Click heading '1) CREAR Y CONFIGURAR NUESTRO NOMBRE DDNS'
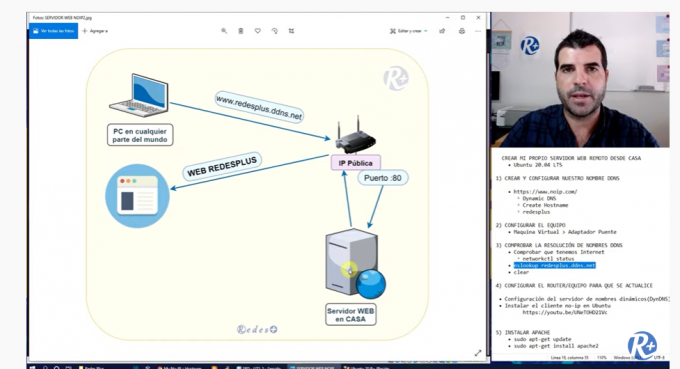The height and width of the screenshot is (369, 680). tap(558, 178)
